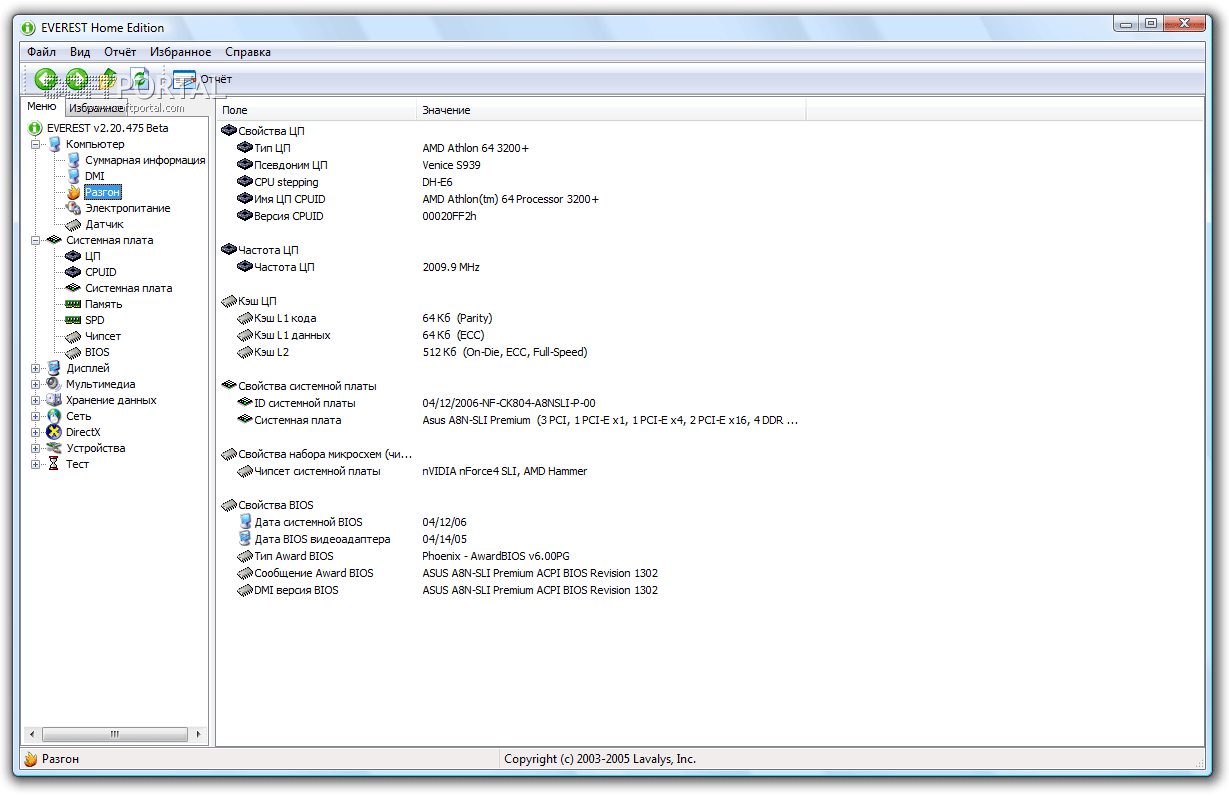Screen dimensions: 1229x796
Task: Select EVEREST v2.20.475 Beta root node
Action: pyautogui.click(x=107, y=128)
